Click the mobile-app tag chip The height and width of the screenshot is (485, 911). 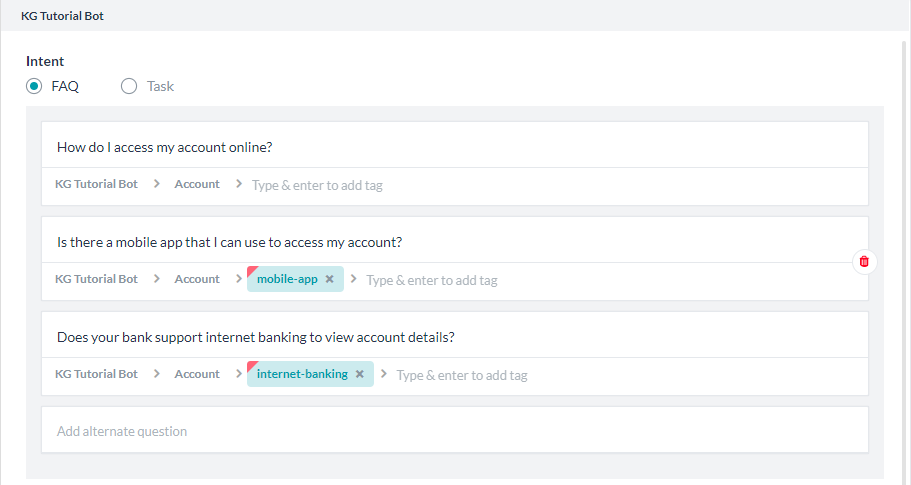[x=287, y=280]
